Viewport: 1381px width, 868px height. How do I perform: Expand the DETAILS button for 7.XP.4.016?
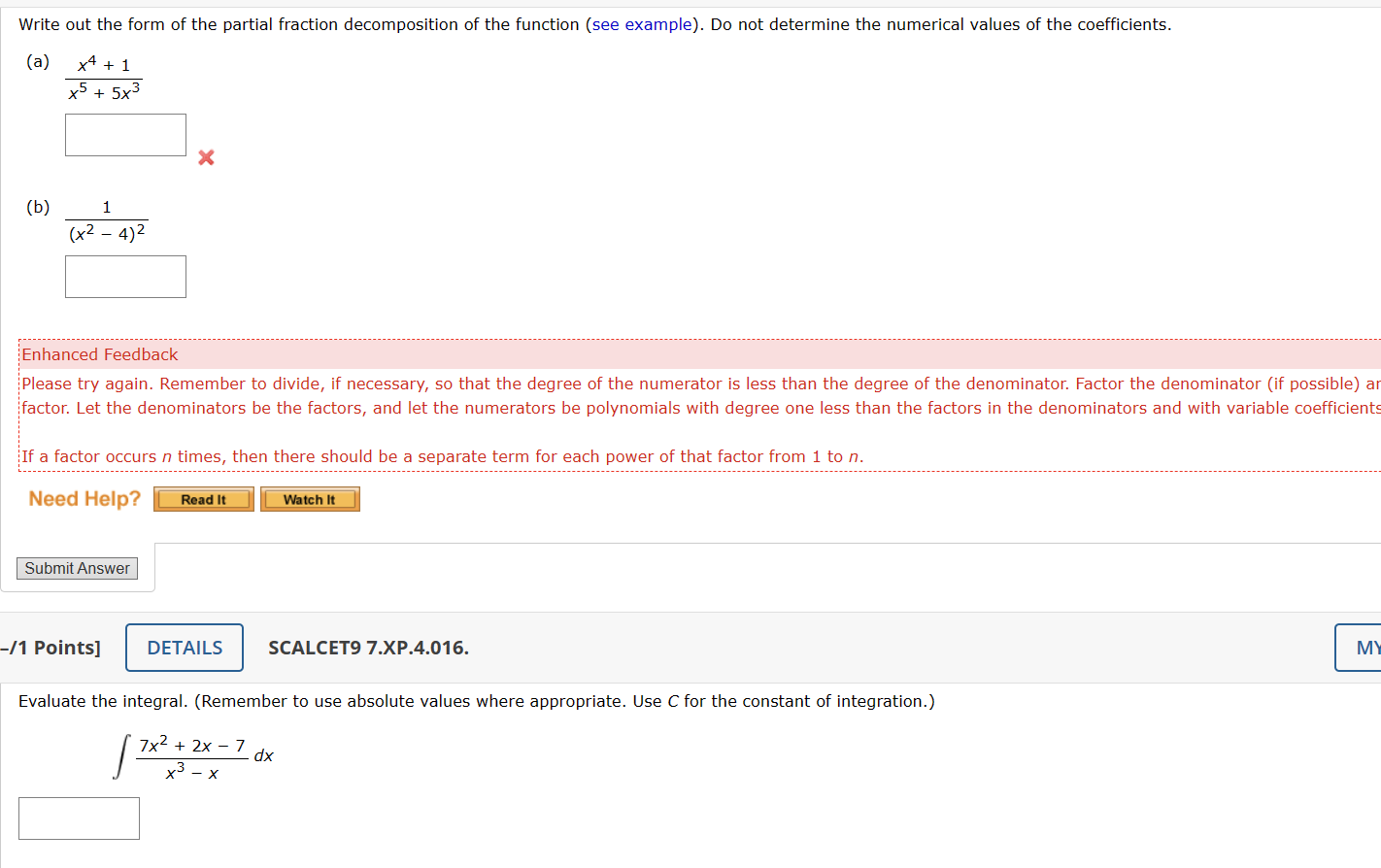click(185, 648)
